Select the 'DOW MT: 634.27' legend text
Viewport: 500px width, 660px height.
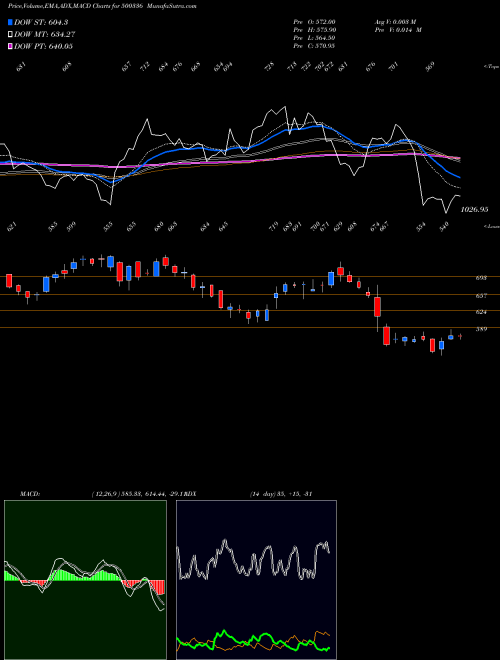45,34
